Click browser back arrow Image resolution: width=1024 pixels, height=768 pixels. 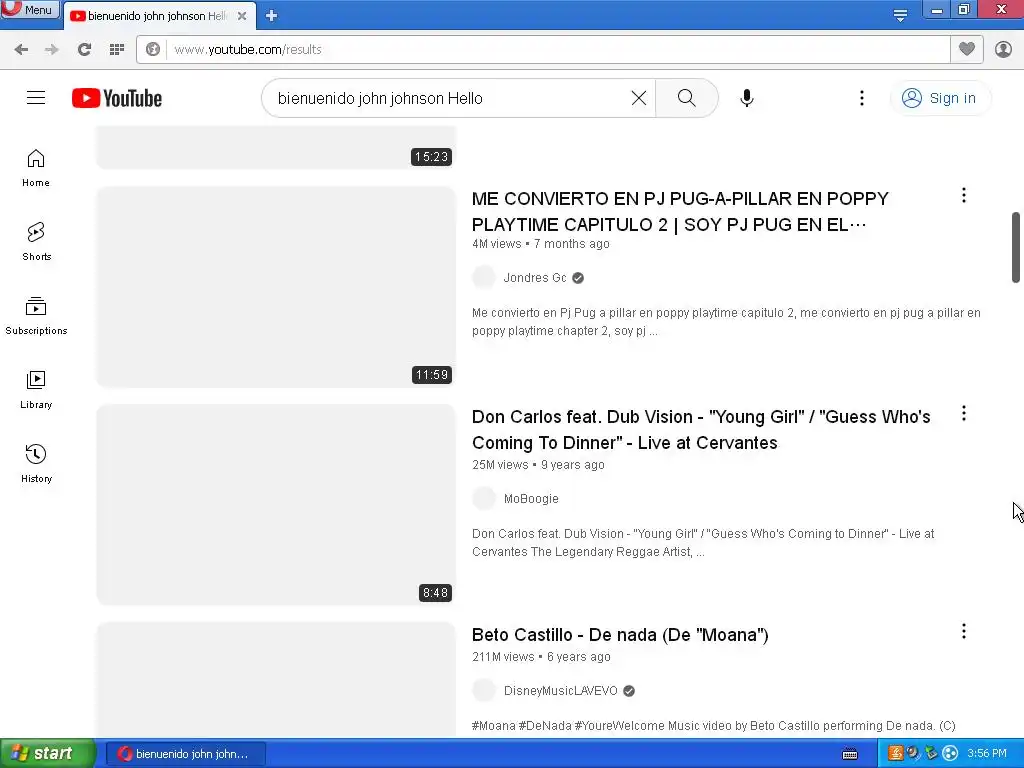(x=21, y=50)
